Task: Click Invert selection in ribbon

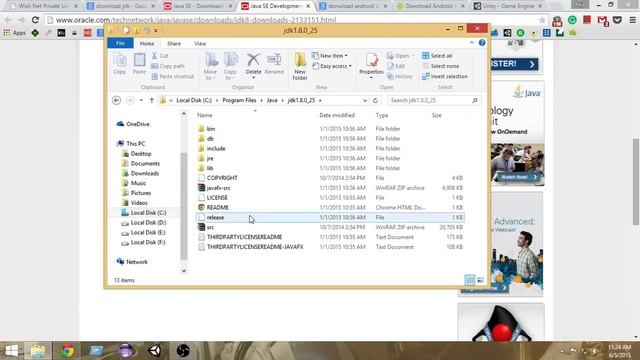Action: tap(445, 76)
